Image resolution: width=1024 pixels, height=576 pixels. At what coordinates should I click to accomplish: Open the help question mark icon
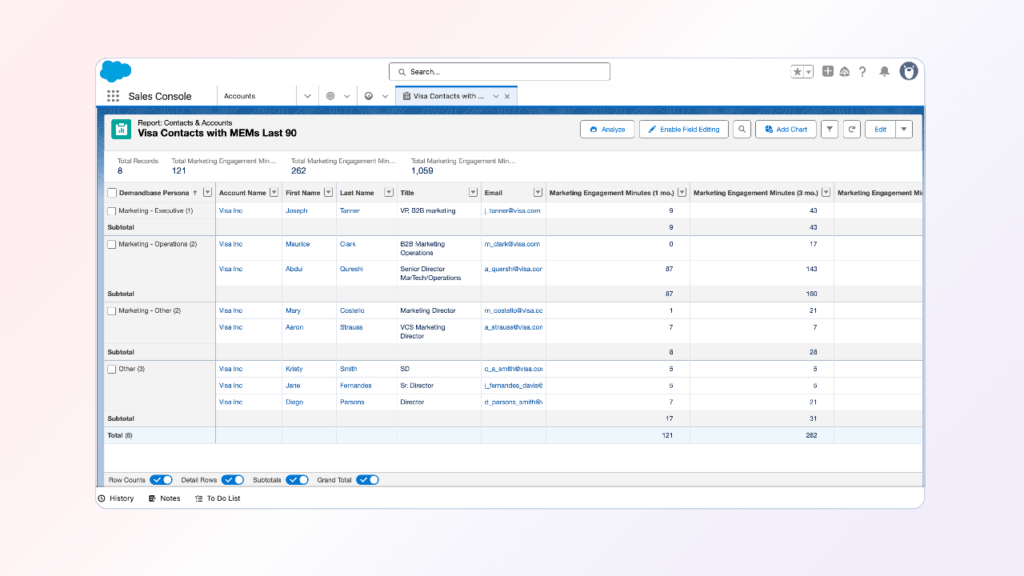(x=862, y=72)
